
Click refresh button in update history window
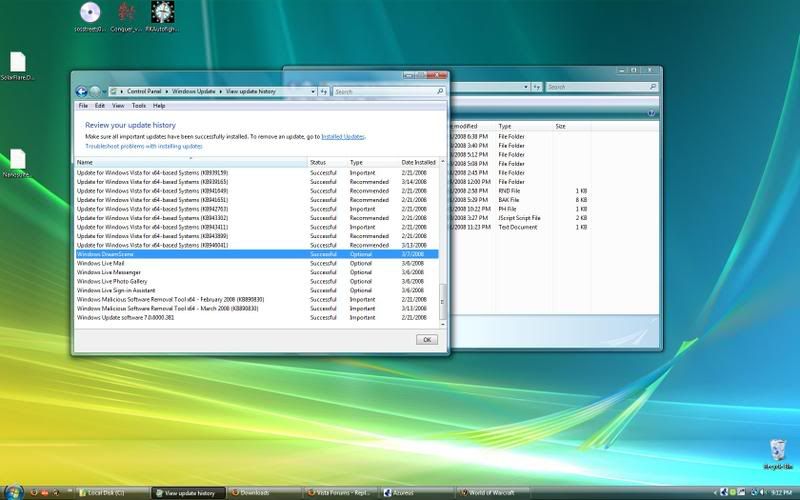click(x=323, y=91)
